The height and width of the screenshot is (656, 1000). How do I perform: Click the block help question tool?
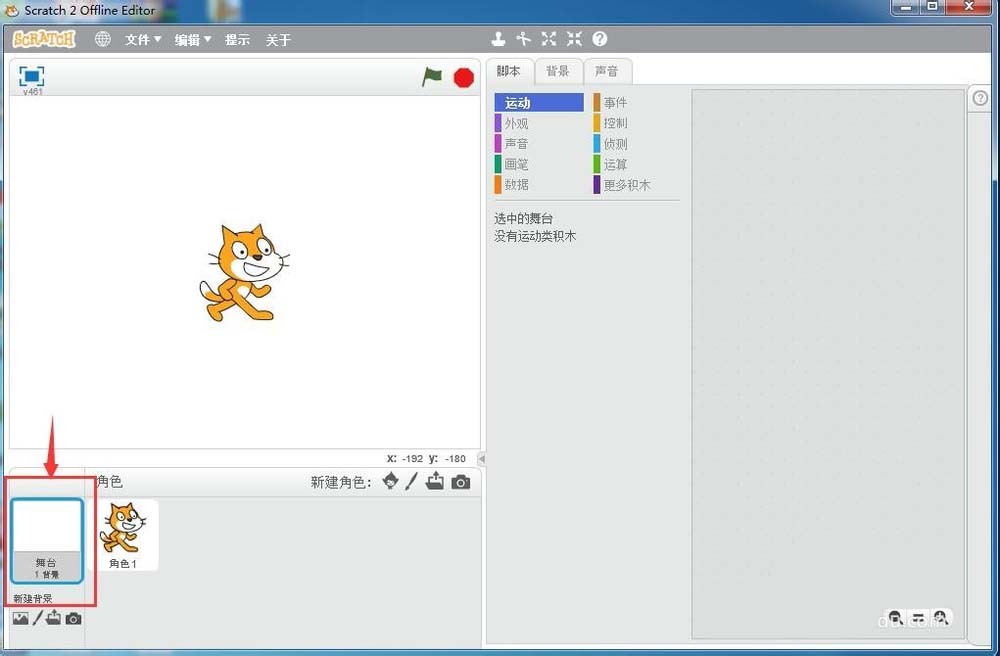point(599,40)
